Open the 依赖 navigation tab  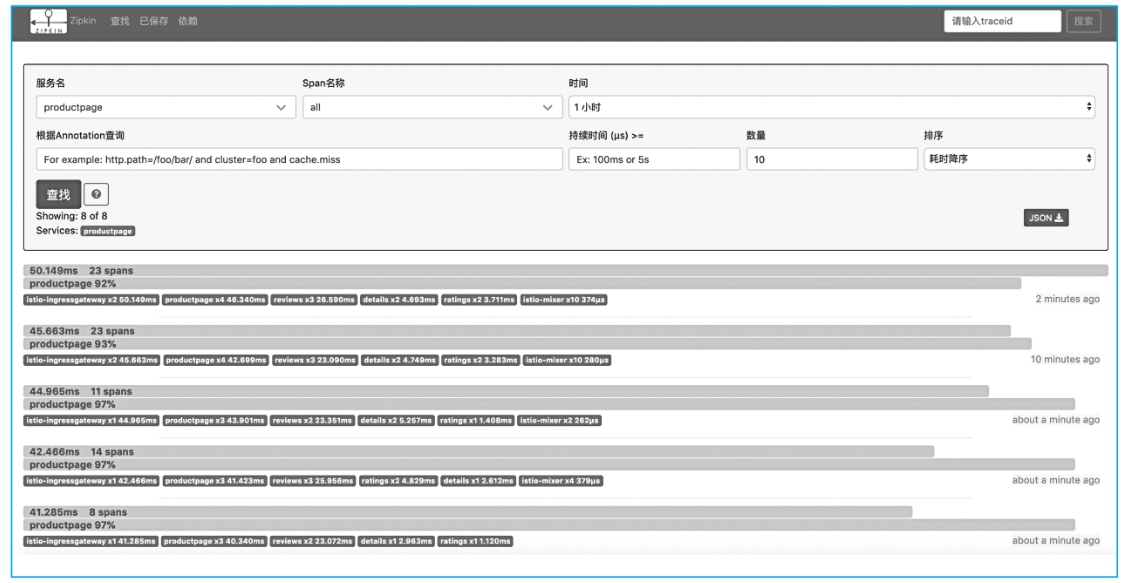coord(188,22)
